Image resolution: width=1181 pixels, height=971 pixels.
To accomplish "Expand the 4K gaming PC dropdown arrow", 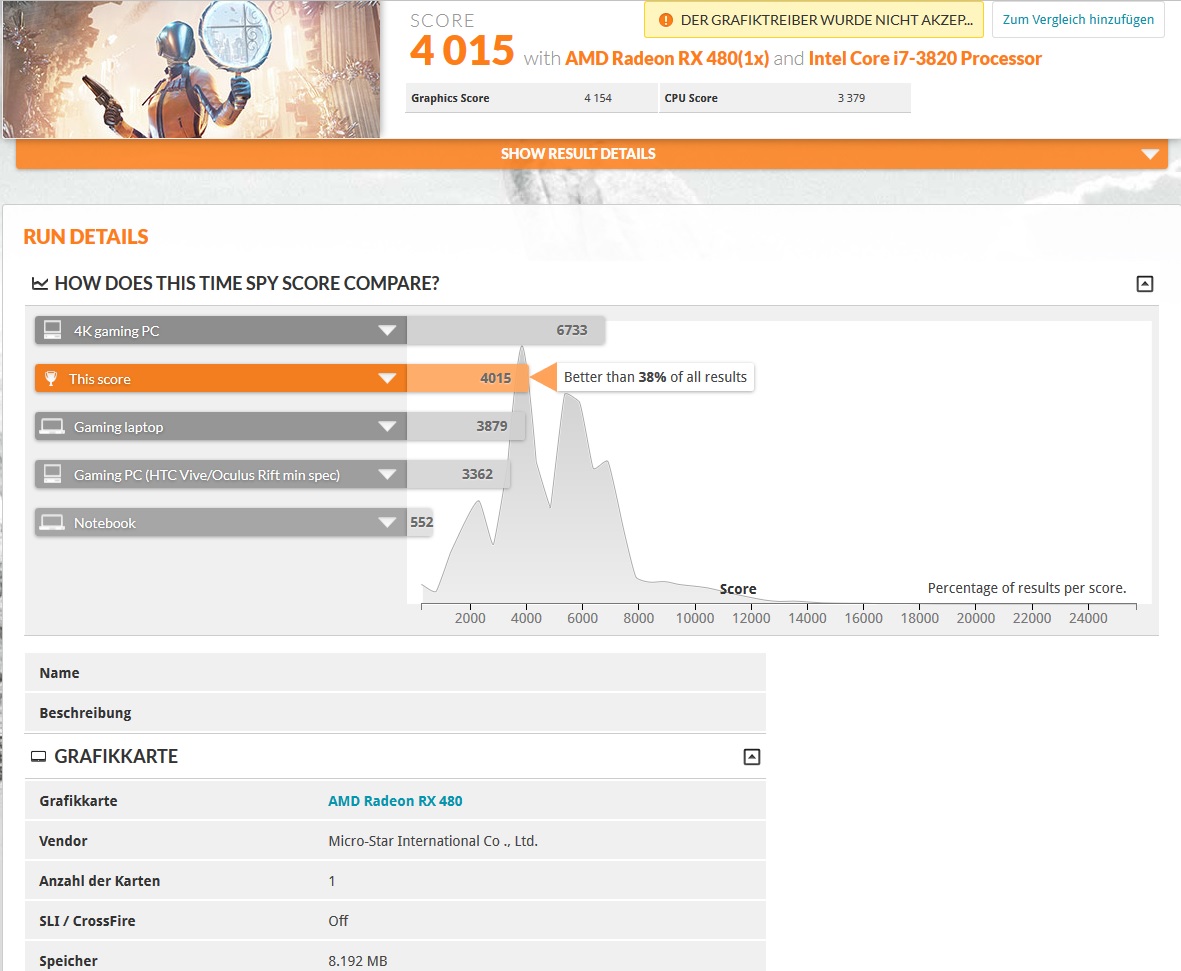I will coord(386,331).
